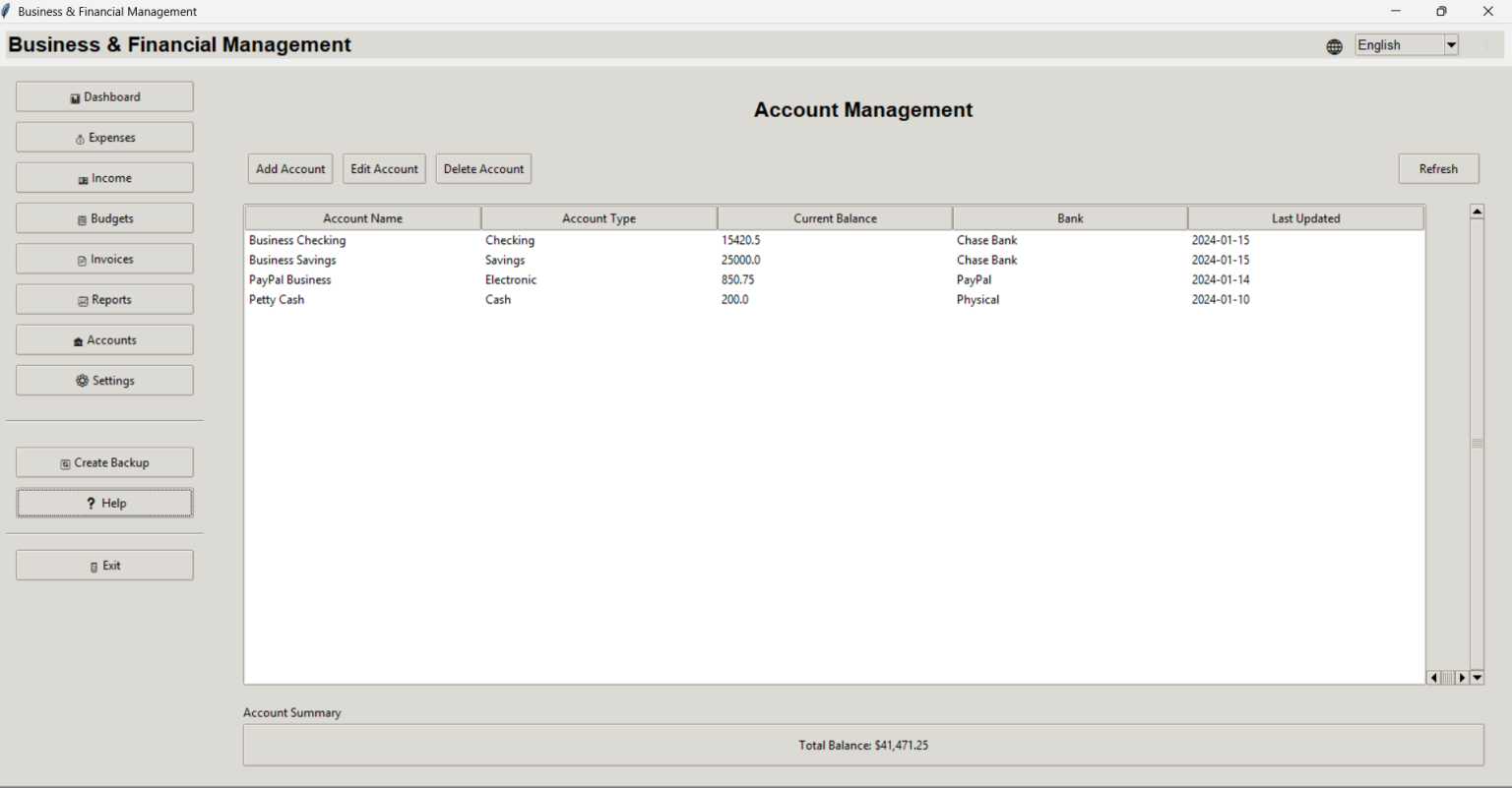Sort by the Account Name column header
The height and width of the screenshot is (788, 1512).
tap(362, 217)
